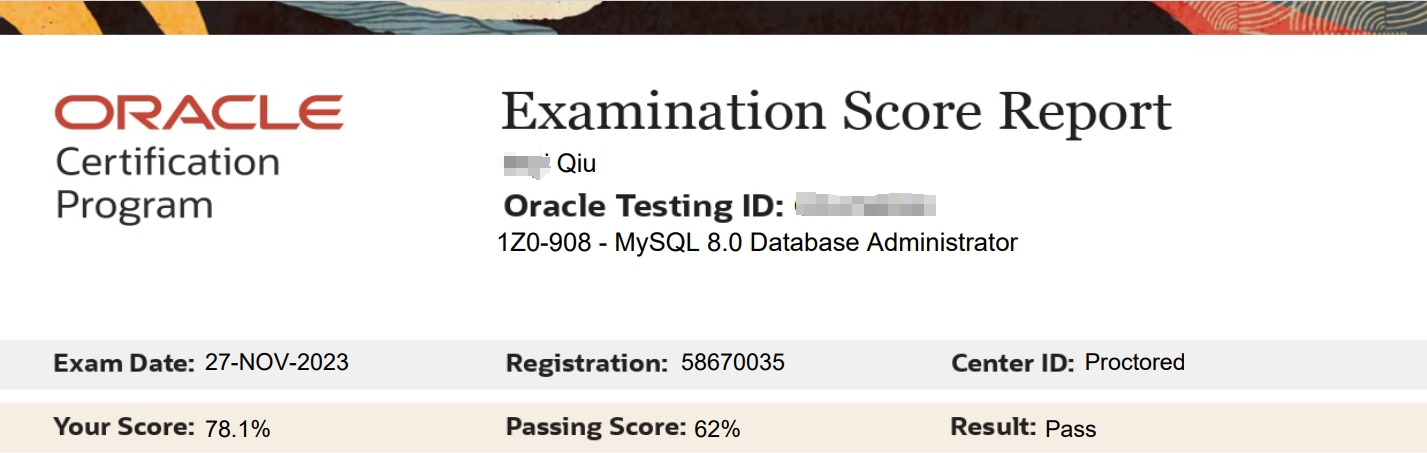Click the red ORACLE logo

(199, 113)
